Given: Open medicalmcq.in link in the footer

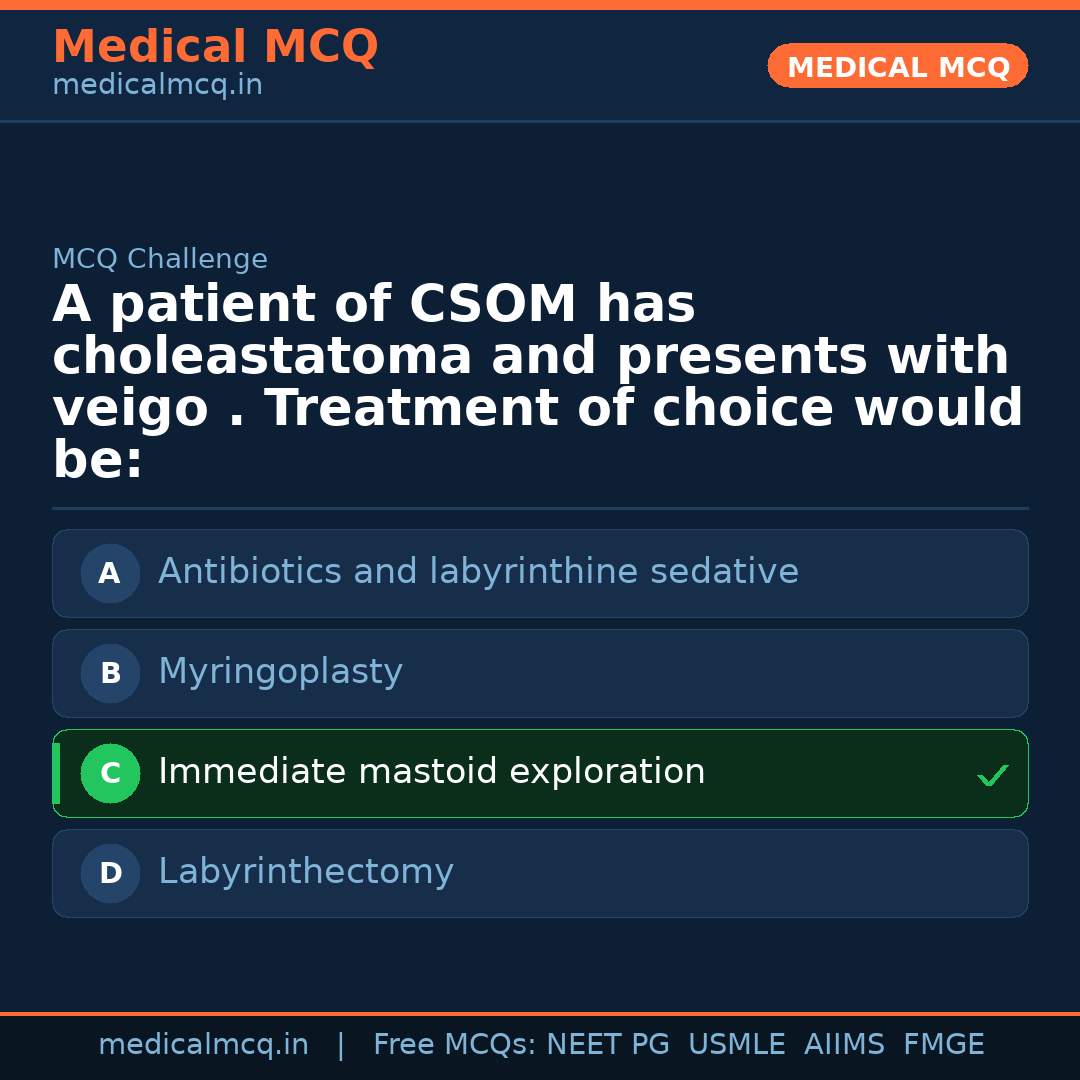Looking at the screenshot, I should tap(203, 1045).
